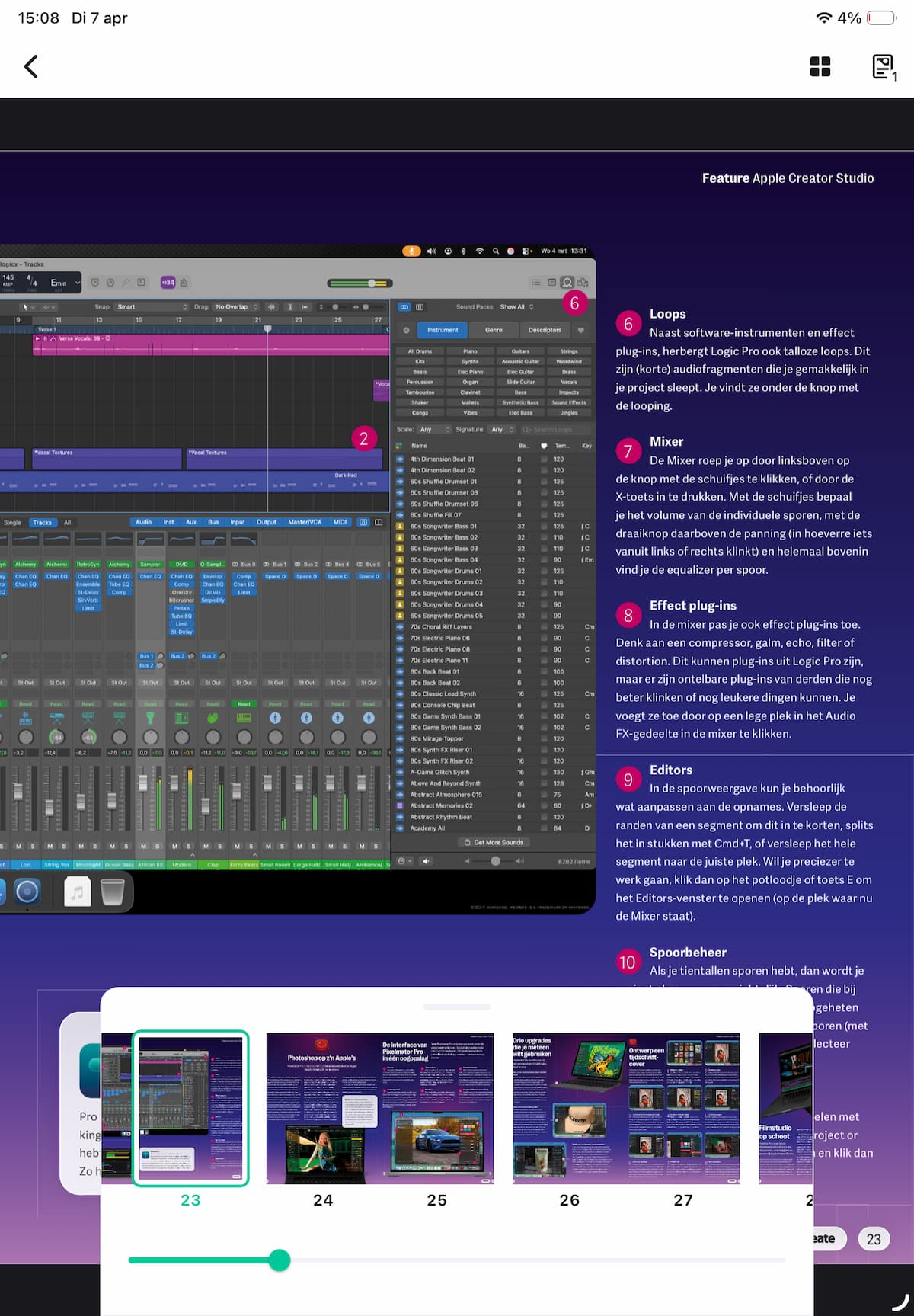
Task: Expand the Emin key chevron in LCD
Action: coord(78,283)
